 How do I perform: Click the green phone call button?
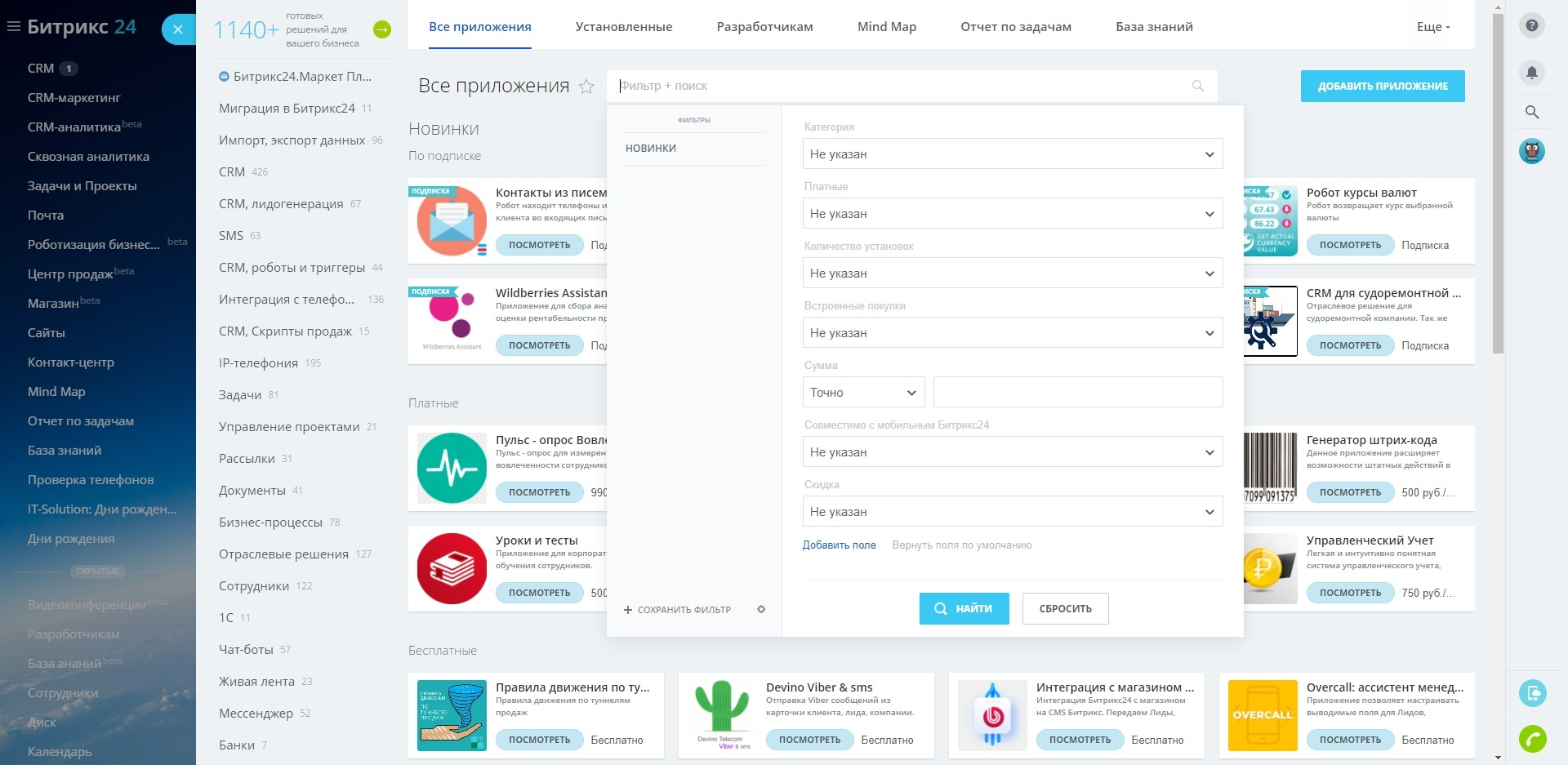1532,739
